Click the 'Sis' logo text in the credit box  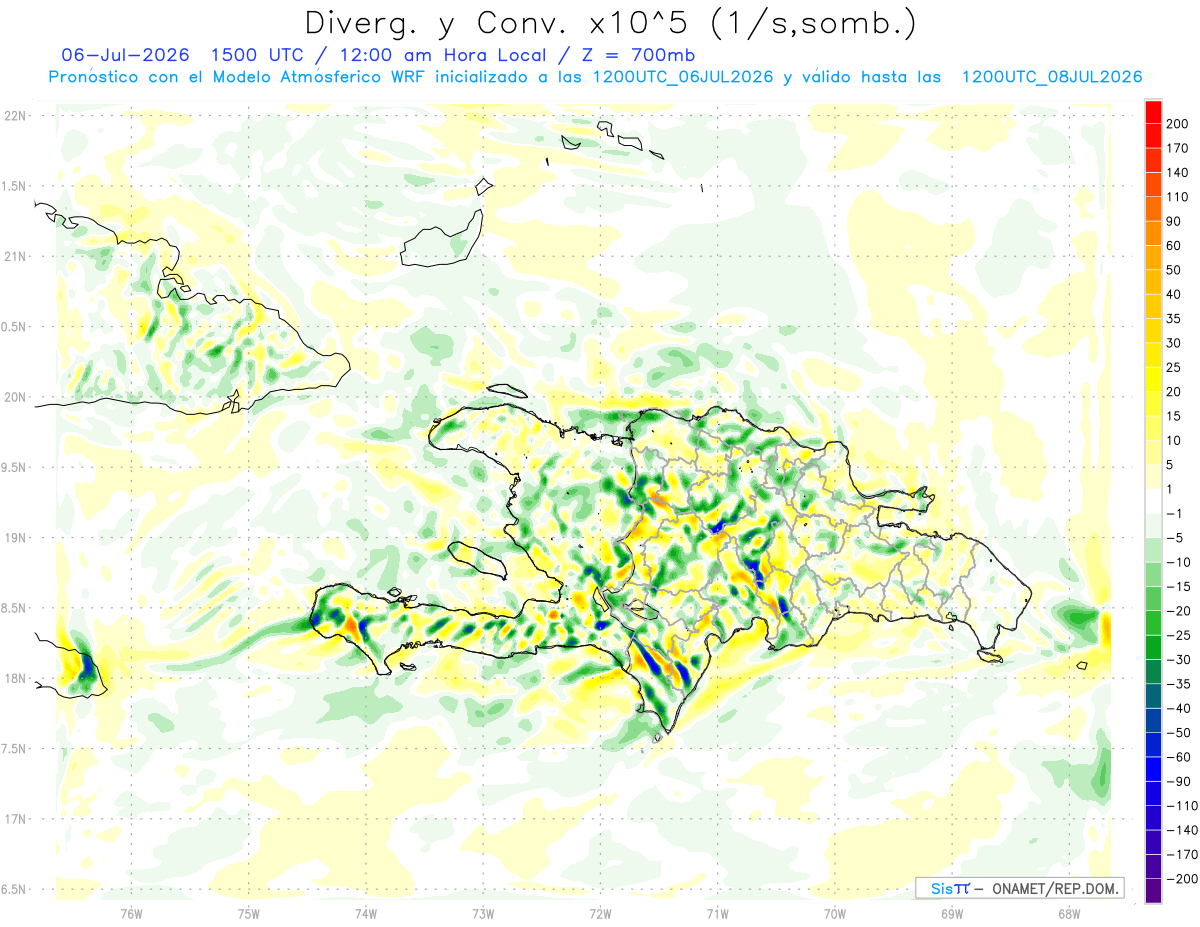(x=940, y=888)
